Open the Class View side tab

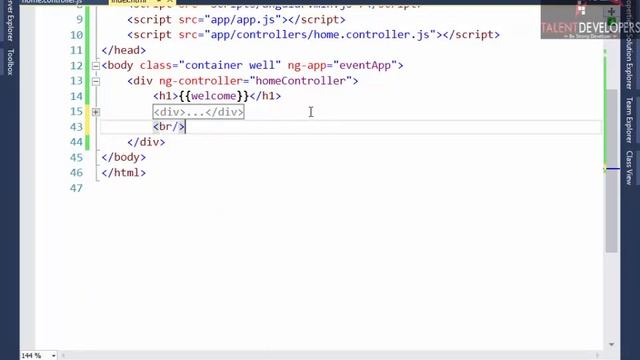(x=629, y=167)
